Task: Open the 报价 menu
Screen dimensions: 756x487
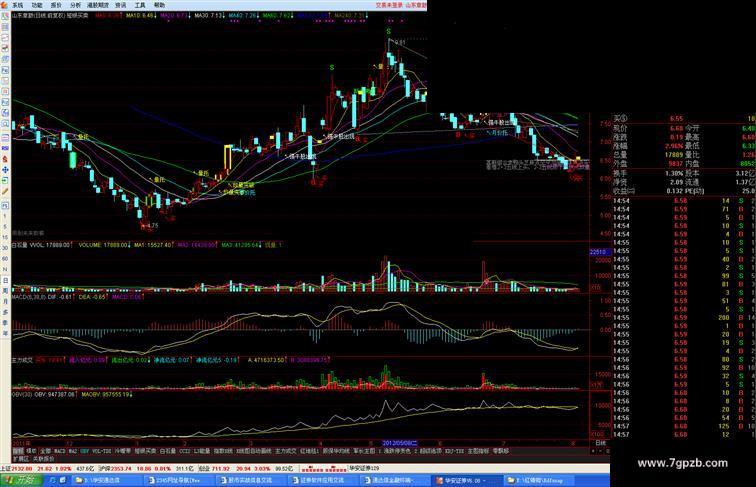Action: pyautogui.click(x=56, y=5)
